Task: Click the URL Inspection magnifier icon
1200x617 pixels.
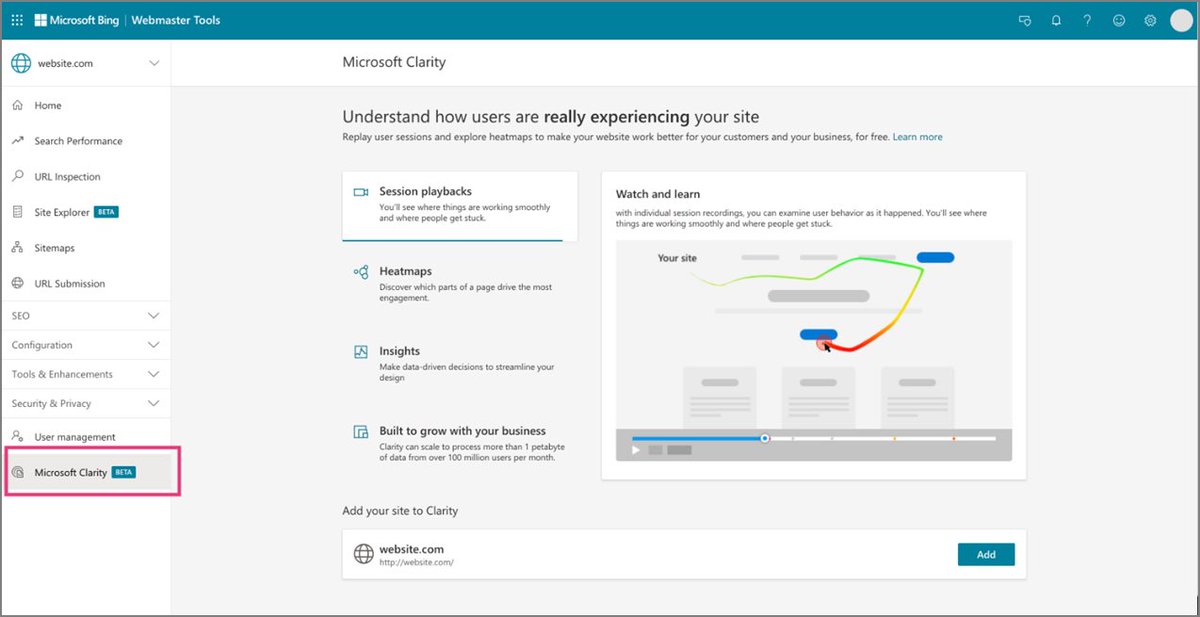Action: click(x=17, y=176)
